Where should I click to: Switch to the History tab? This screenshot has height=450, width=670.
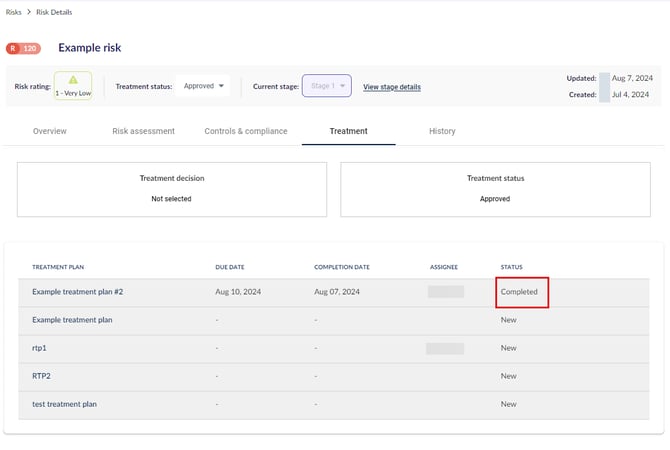442,131
